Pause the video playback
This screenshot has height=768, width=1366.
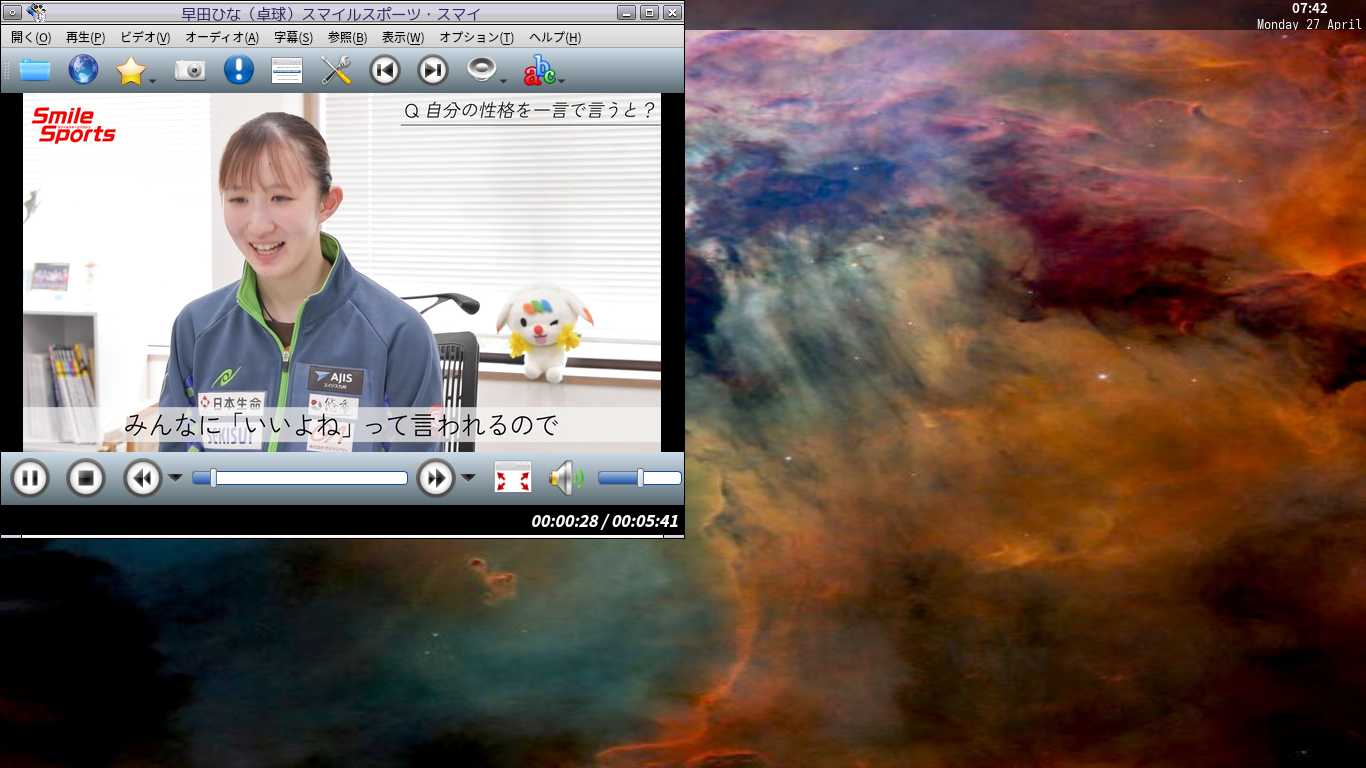30,478
